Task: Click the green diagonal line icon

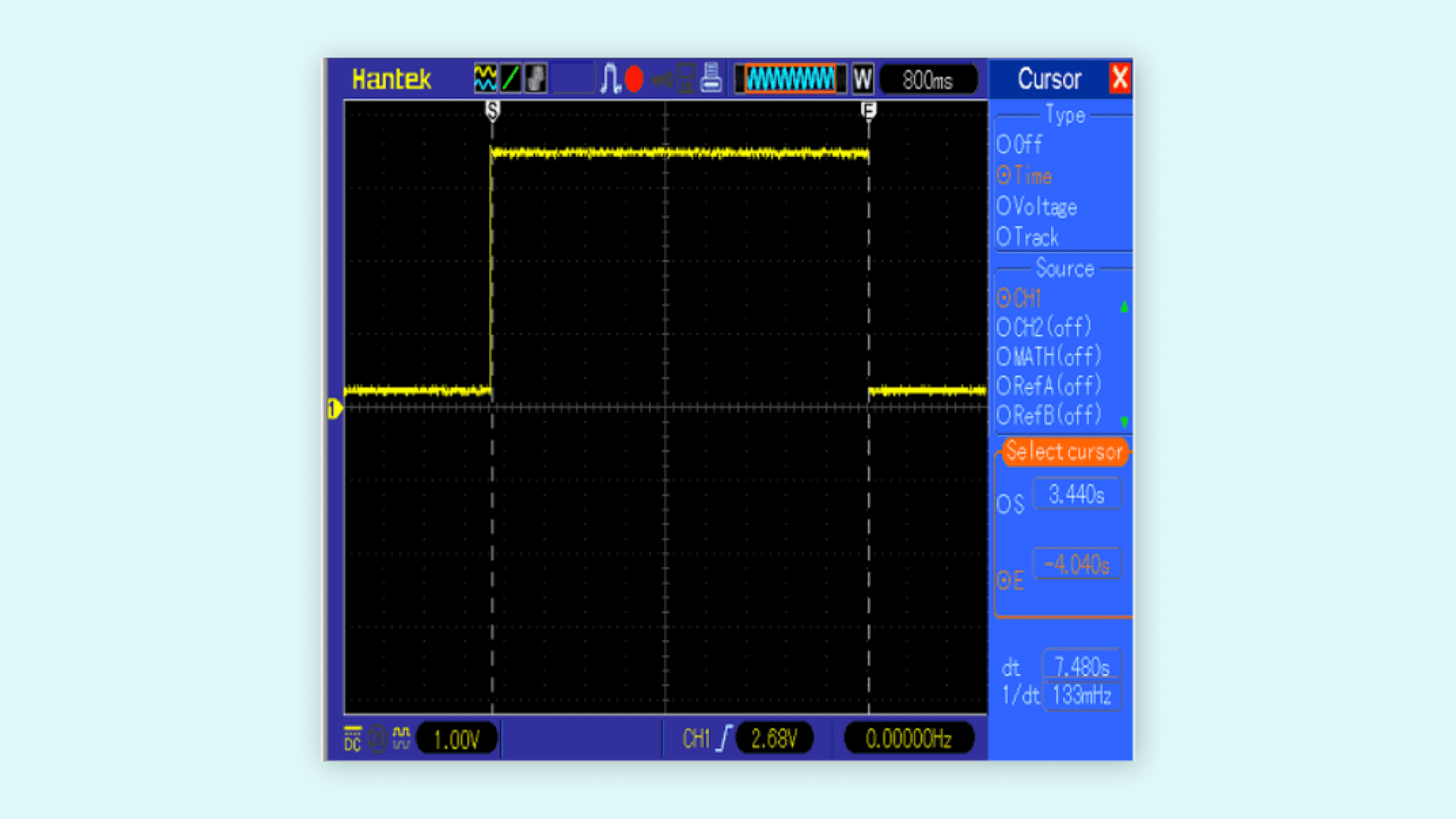Action: click(x=511, y=78)
